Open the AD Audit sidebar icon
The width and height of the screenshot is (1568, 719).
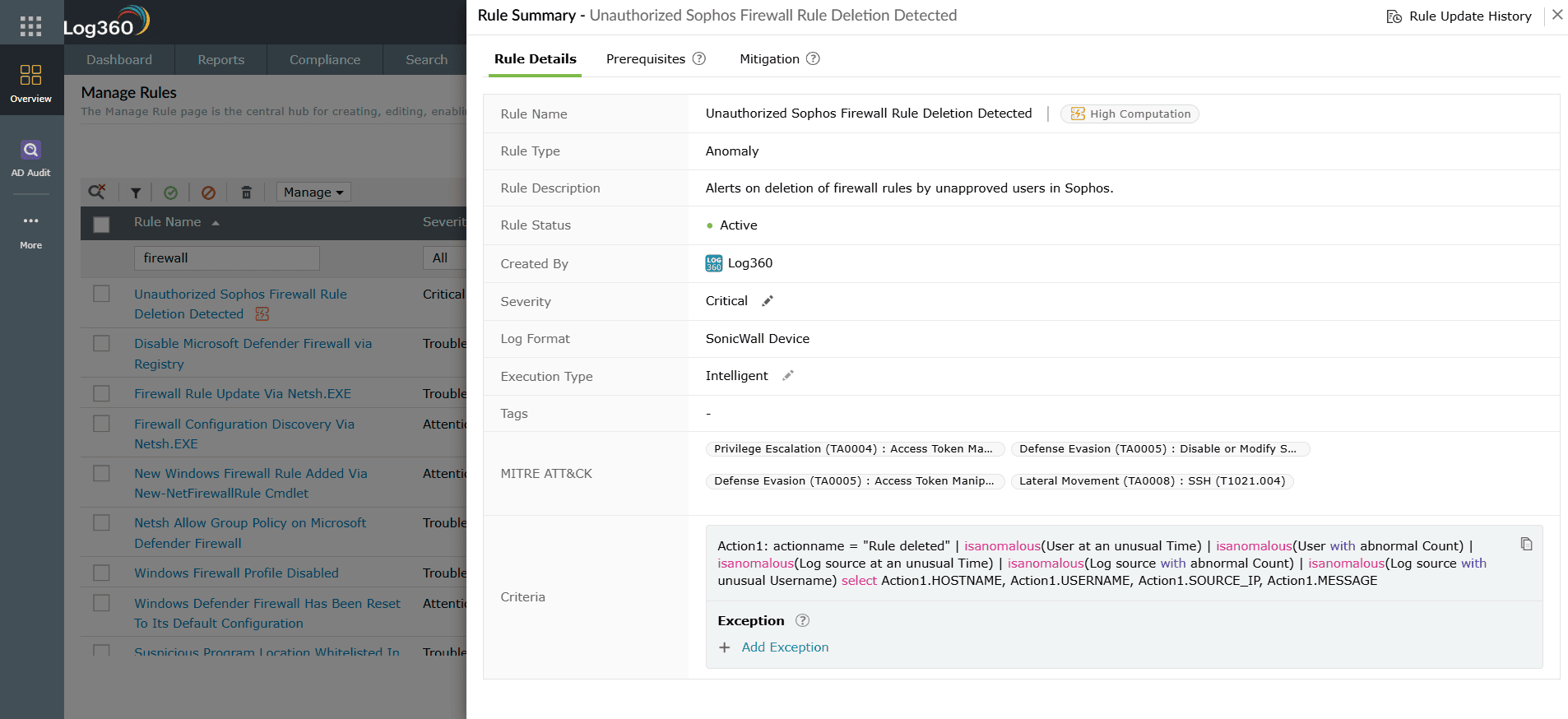31,159
